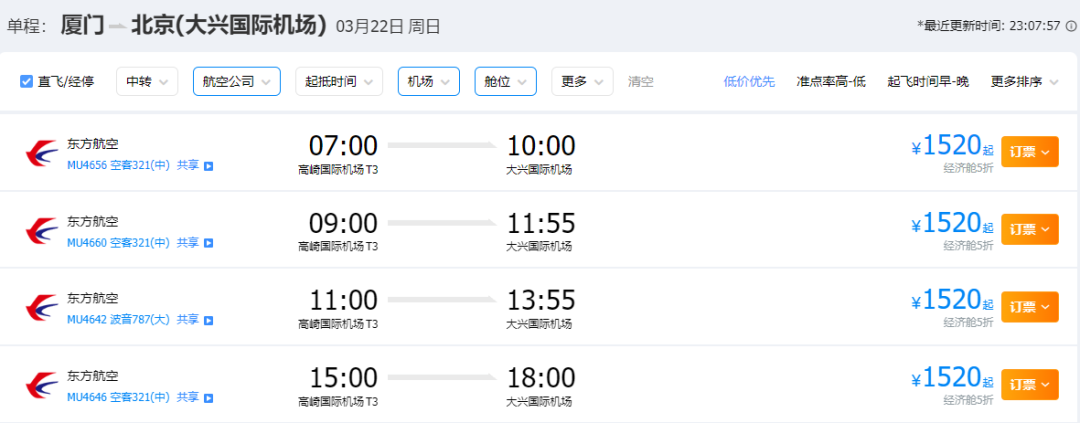
Task: Click the 共享 codeshare icon for MU4646
Action: [x=209, y=397]
